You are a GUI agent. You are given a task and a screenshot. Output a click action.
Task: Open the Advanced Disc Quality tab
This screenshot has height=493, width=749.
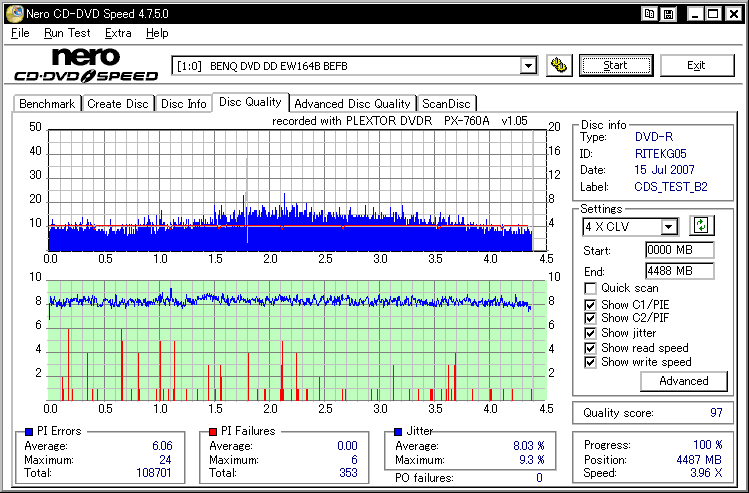pos(353,104)
